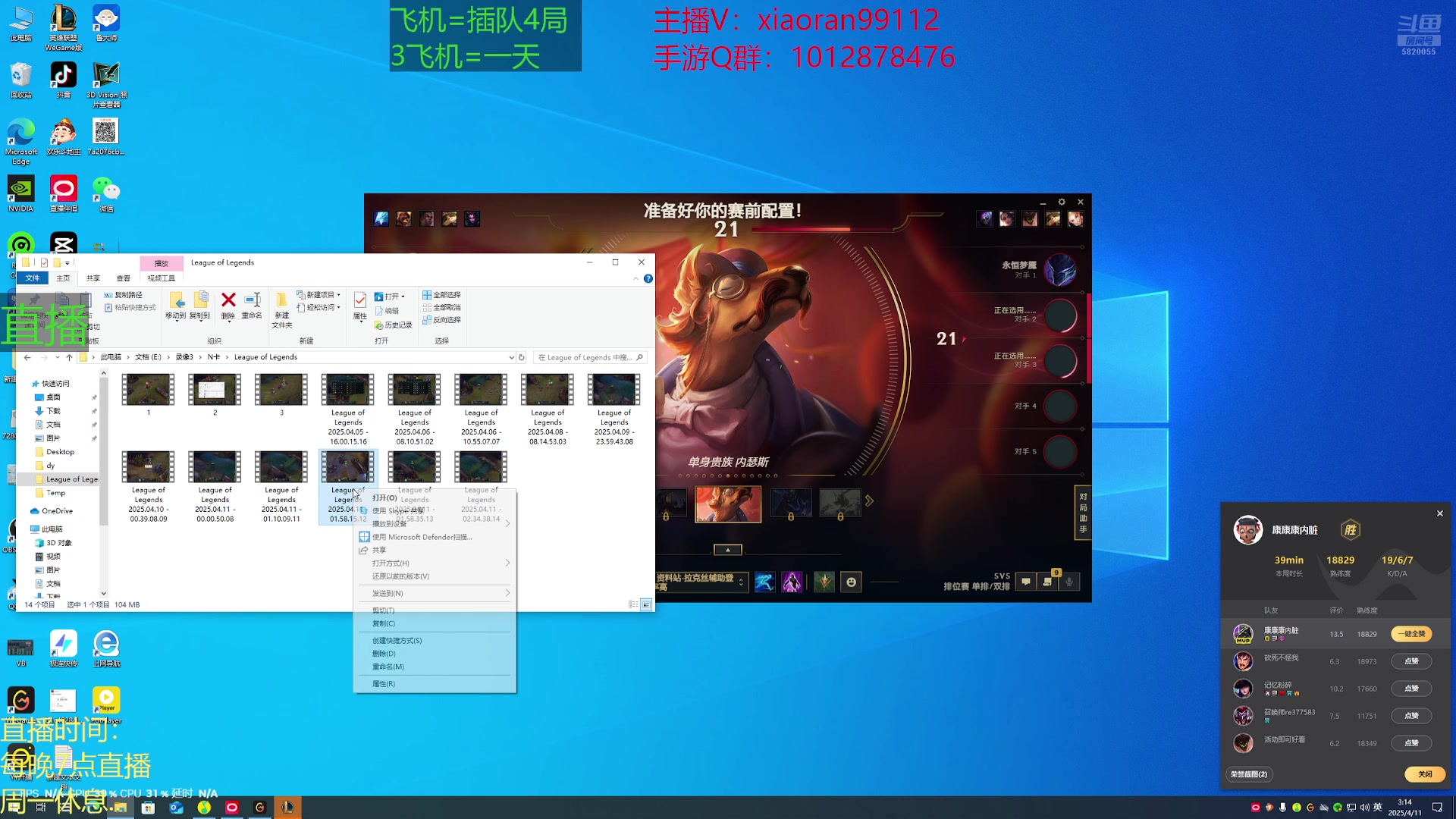Open League client settings gear
The height and width of the screenshot is (819, 1456).
coord(1062,202)
